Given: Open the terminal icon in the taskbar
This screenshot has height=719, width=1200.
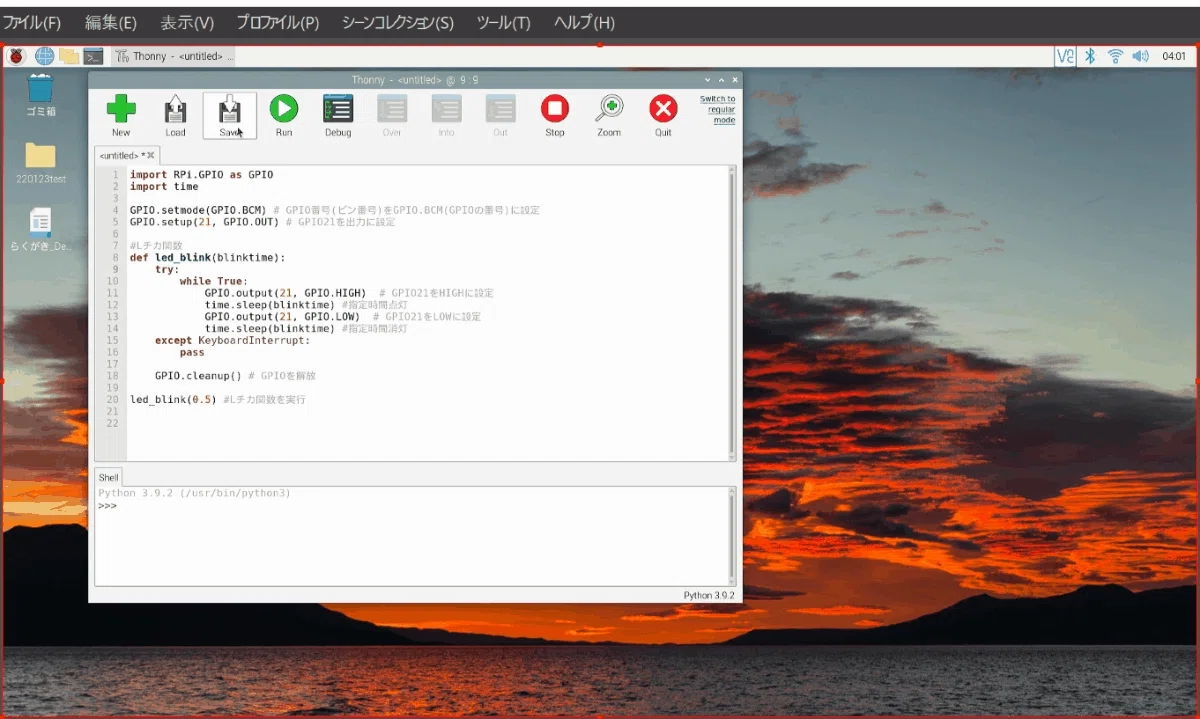Looking at the screenshot, I should coord(94,56).
